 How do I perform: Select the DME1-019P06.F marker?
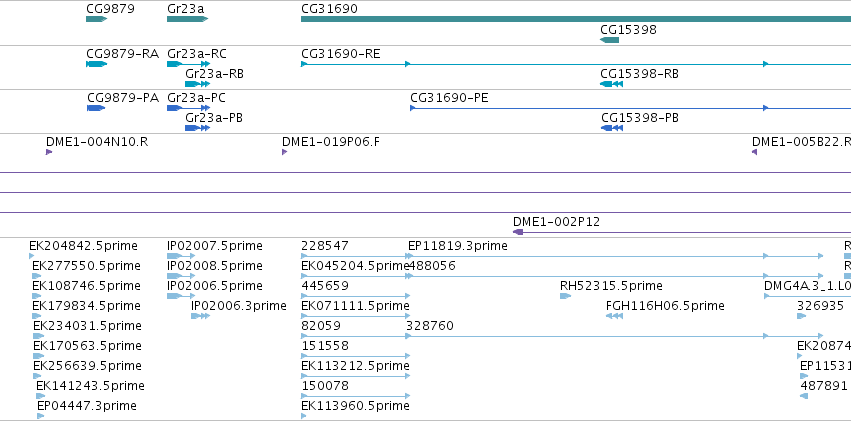pyautogui.click(x=285, y=152)
